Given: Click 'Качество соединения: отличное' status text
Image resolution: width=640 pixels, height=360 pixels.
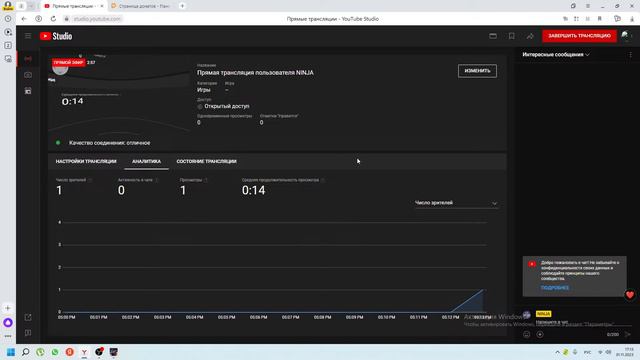Looking at the screenshot, I should click(x=109, y=143).
